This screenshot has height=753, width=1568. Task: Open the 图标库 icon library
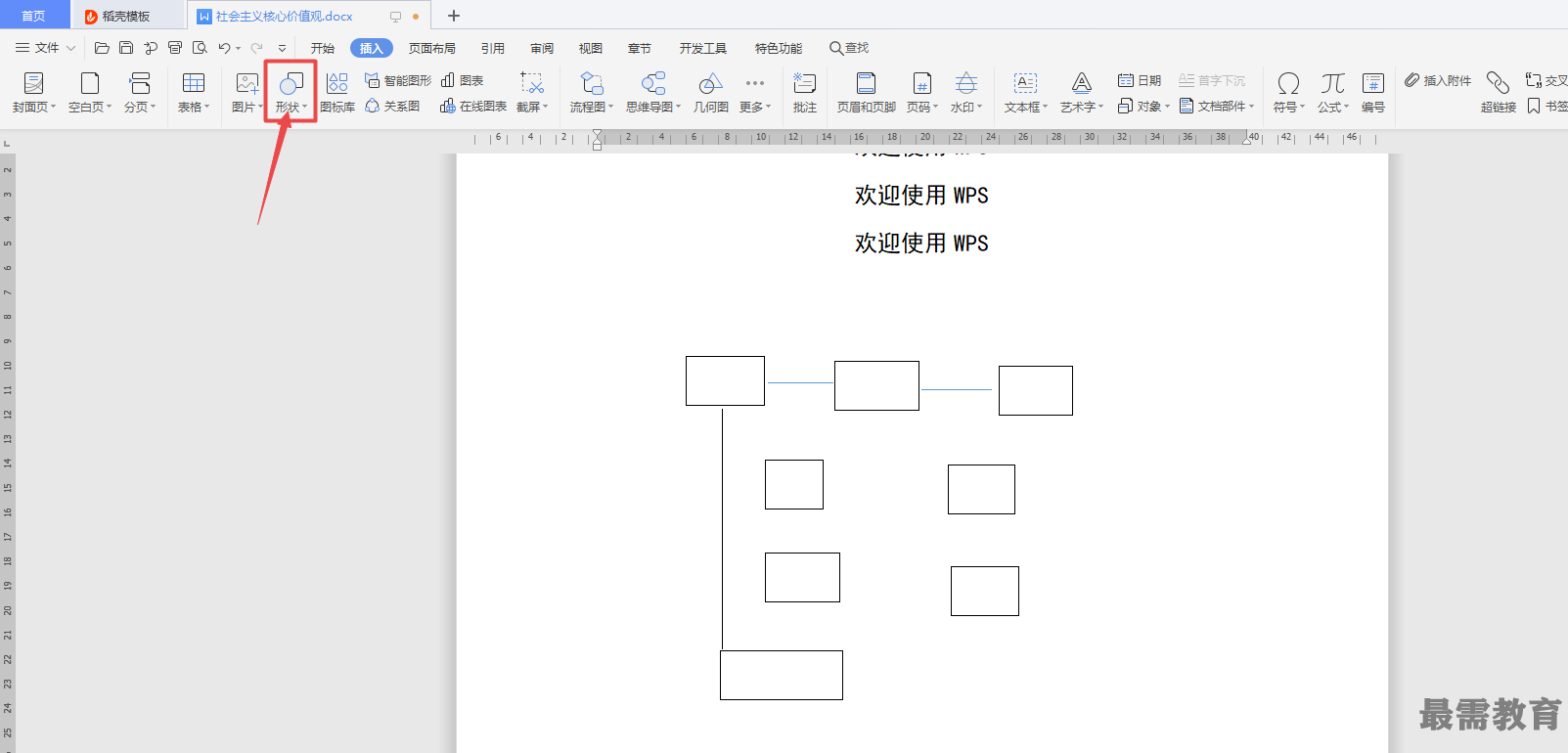[x=337, y=93]
